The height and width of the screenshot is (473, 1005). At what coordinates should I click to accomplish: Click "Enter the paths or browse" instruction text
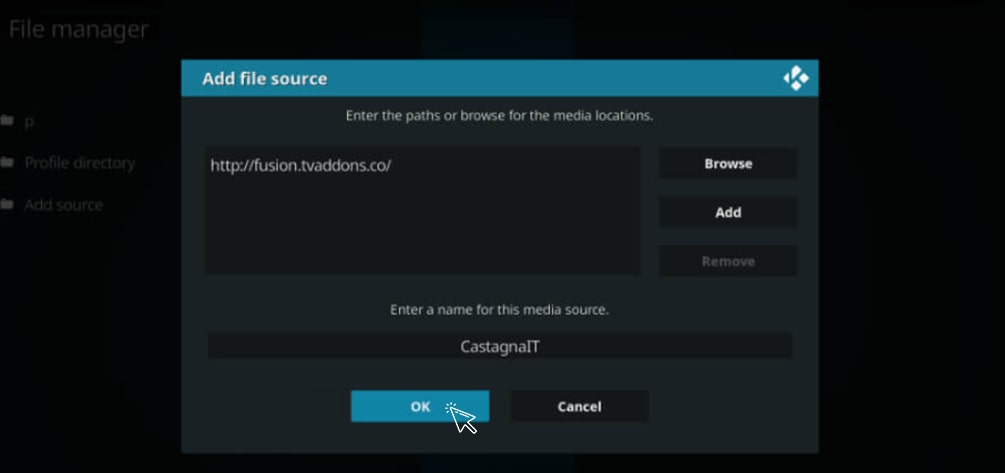click(x=499, y=116)
